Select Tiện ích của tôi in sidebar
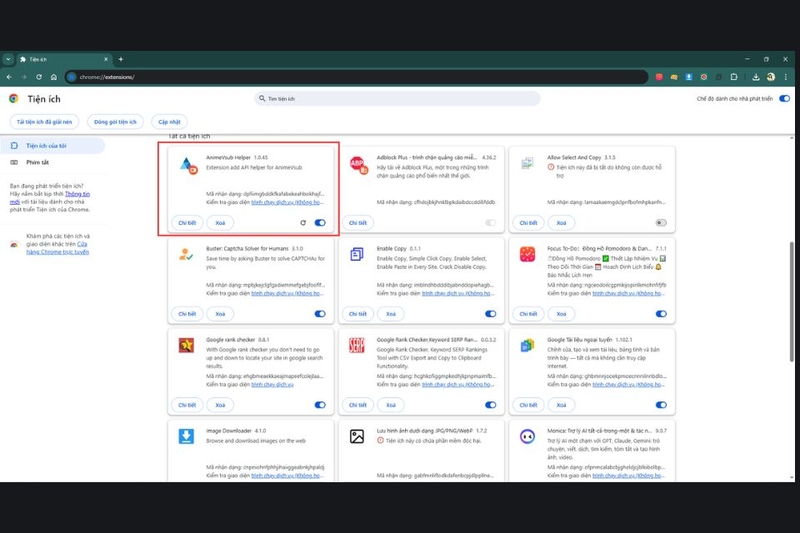The image size is (800, 533). 53,146
